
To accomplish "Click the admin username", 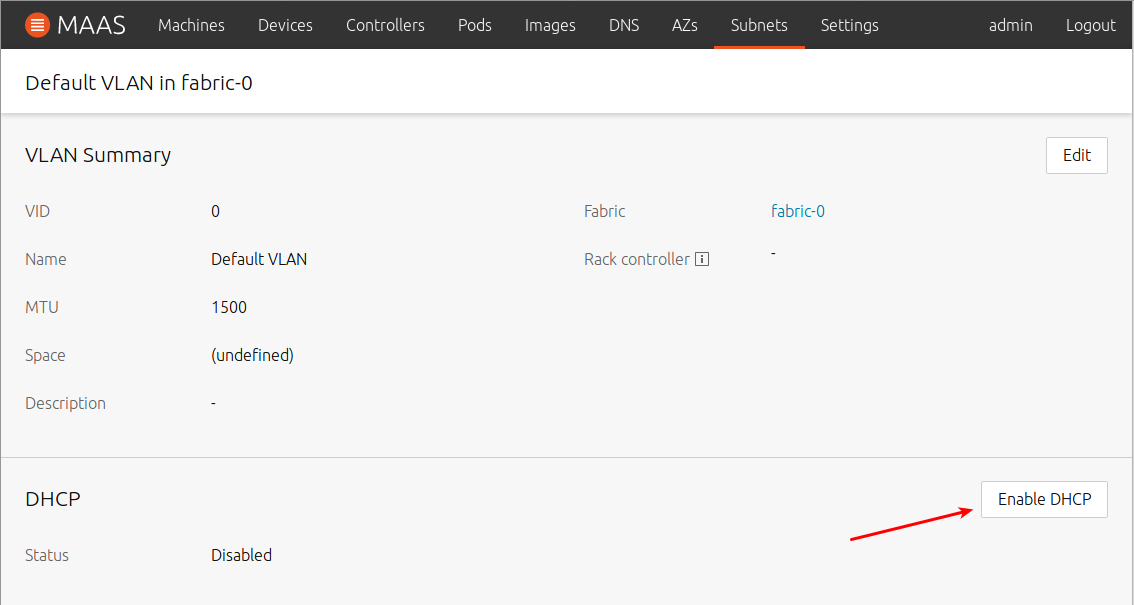I will 1010,25.
